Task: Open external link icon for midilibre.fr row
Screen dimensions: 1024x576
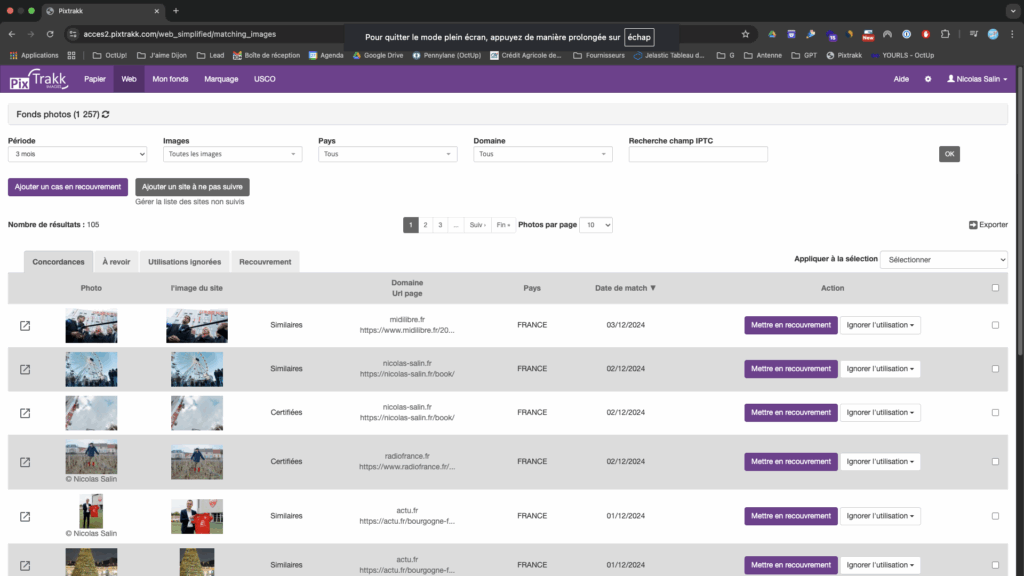Action: tap(25, 326)
